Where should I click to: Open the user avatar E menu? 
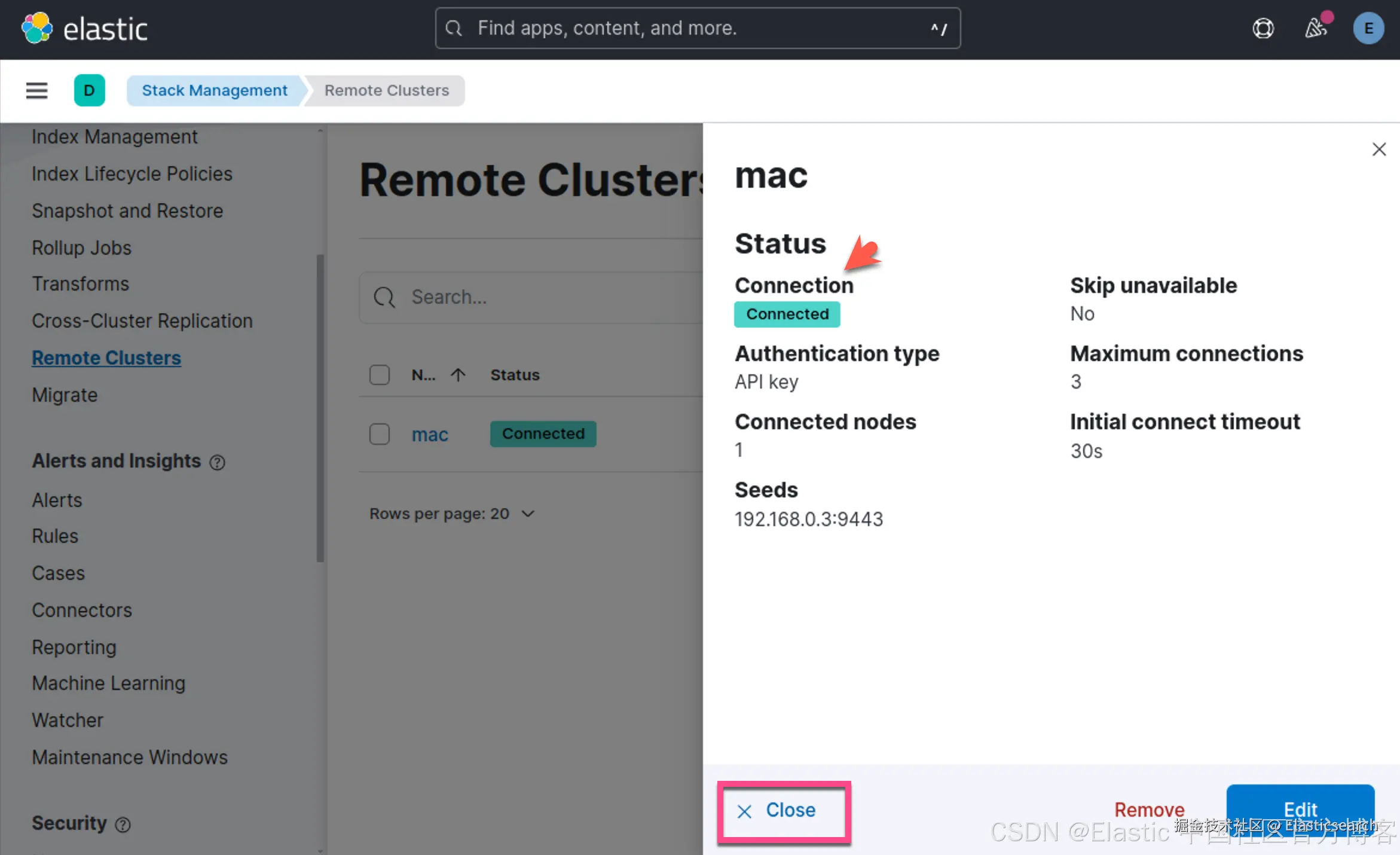(x=1368, y=28)
